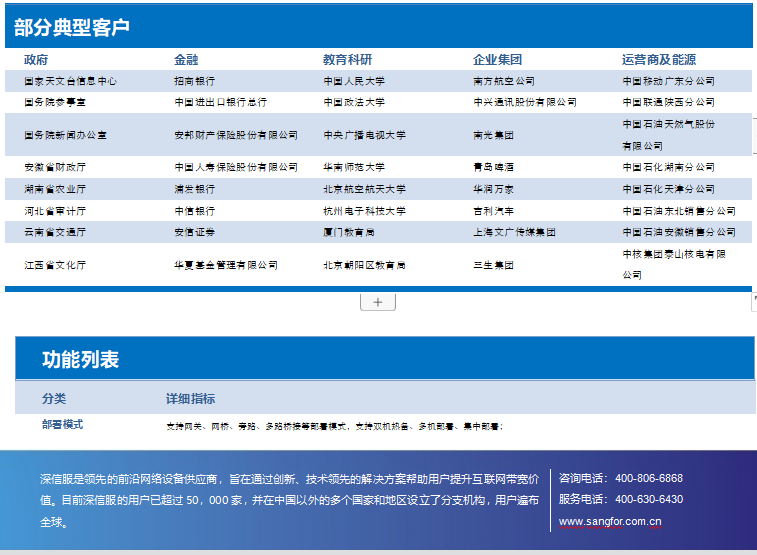The height and width of the screenshot is (555, 757).
Task: Click the 招商银行 cell
Action: (195, 81)
